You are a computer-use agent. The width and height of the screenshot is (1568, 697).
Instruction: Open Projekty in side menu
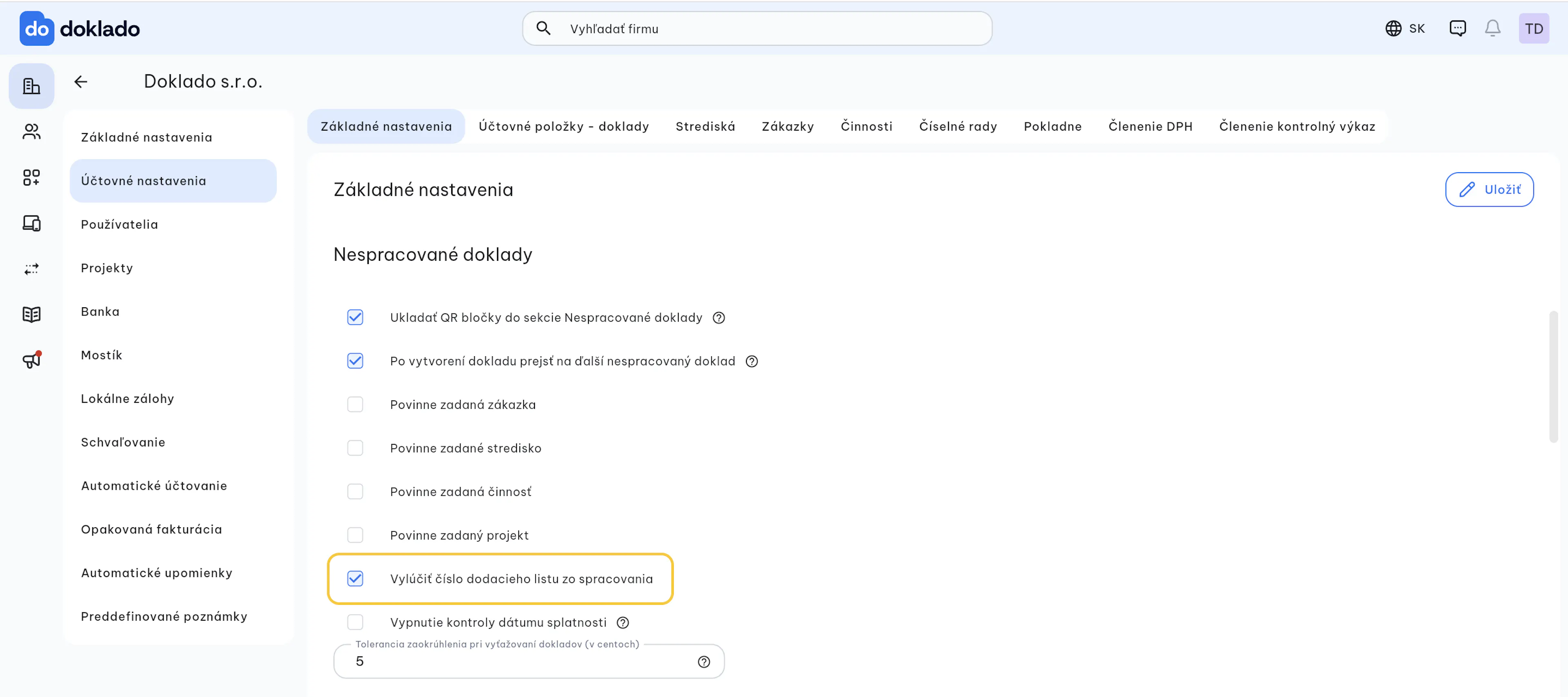173,268
